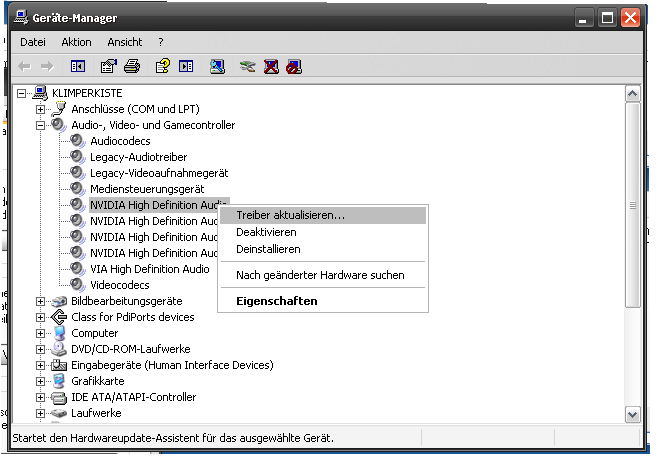Expand Class for PdiPorts devices node
660x464 pixels.
click(x=40, y=317)
